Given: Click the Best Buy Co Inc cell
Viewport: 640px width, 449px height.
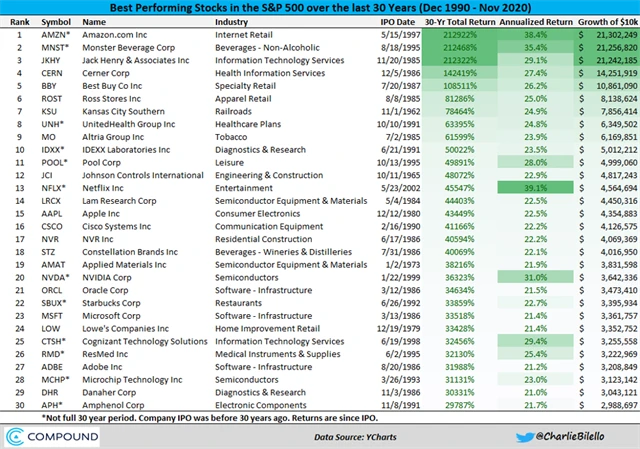Looking at the screenshot, I should [x=112, y=86].
